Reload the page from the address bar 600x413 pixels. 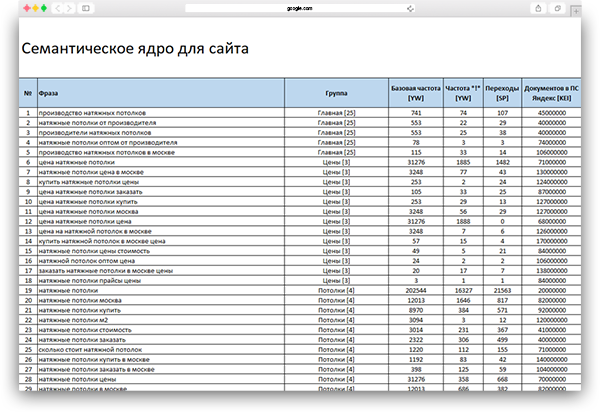click(x=410, y=8)
